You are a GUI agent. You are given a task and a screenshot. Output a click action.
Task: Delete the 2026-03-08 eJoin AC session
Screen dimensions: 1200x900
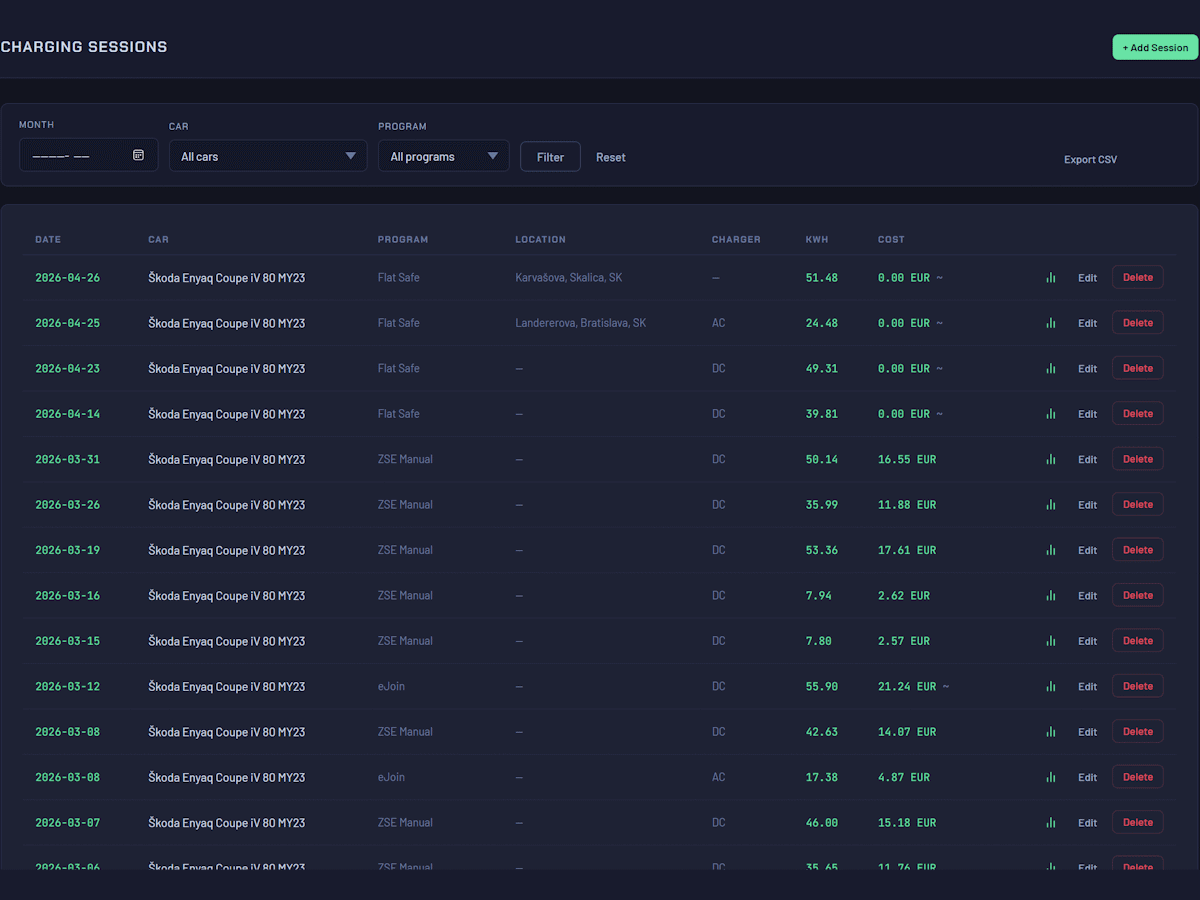(x=1137, y=777)
